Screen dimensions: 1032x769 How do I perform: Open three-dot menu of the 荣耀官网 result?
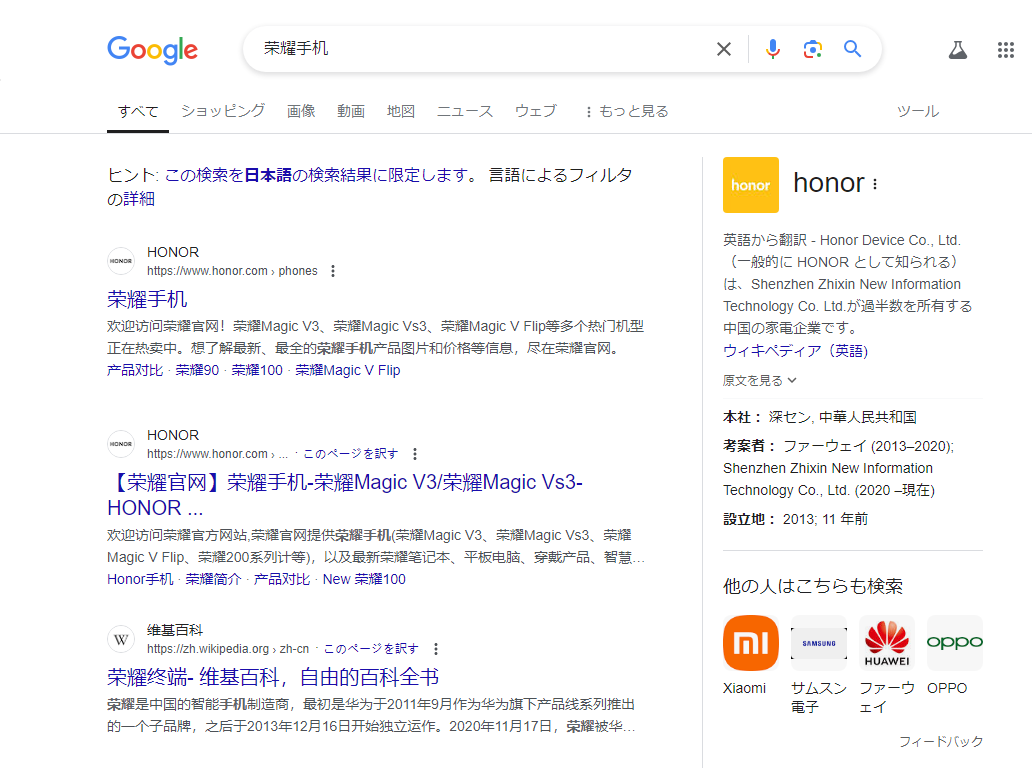click(415, 454)
